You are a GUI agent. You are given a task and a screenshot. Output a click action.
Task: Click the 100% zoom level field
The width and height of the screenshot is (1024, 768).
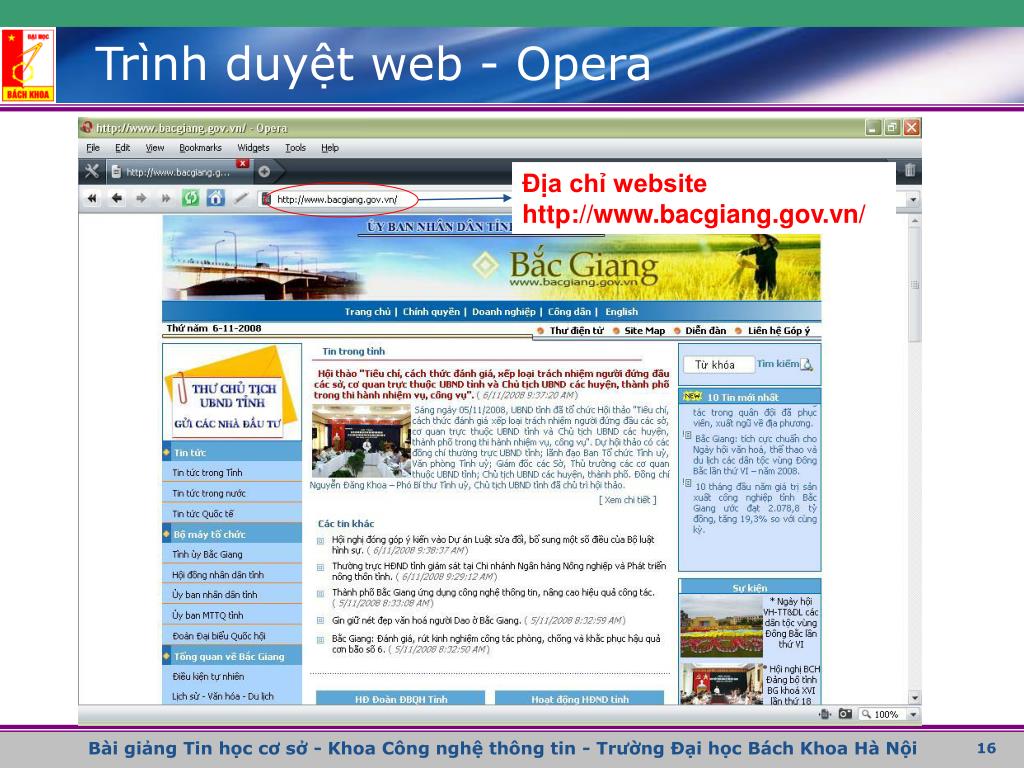coord(882,714)
